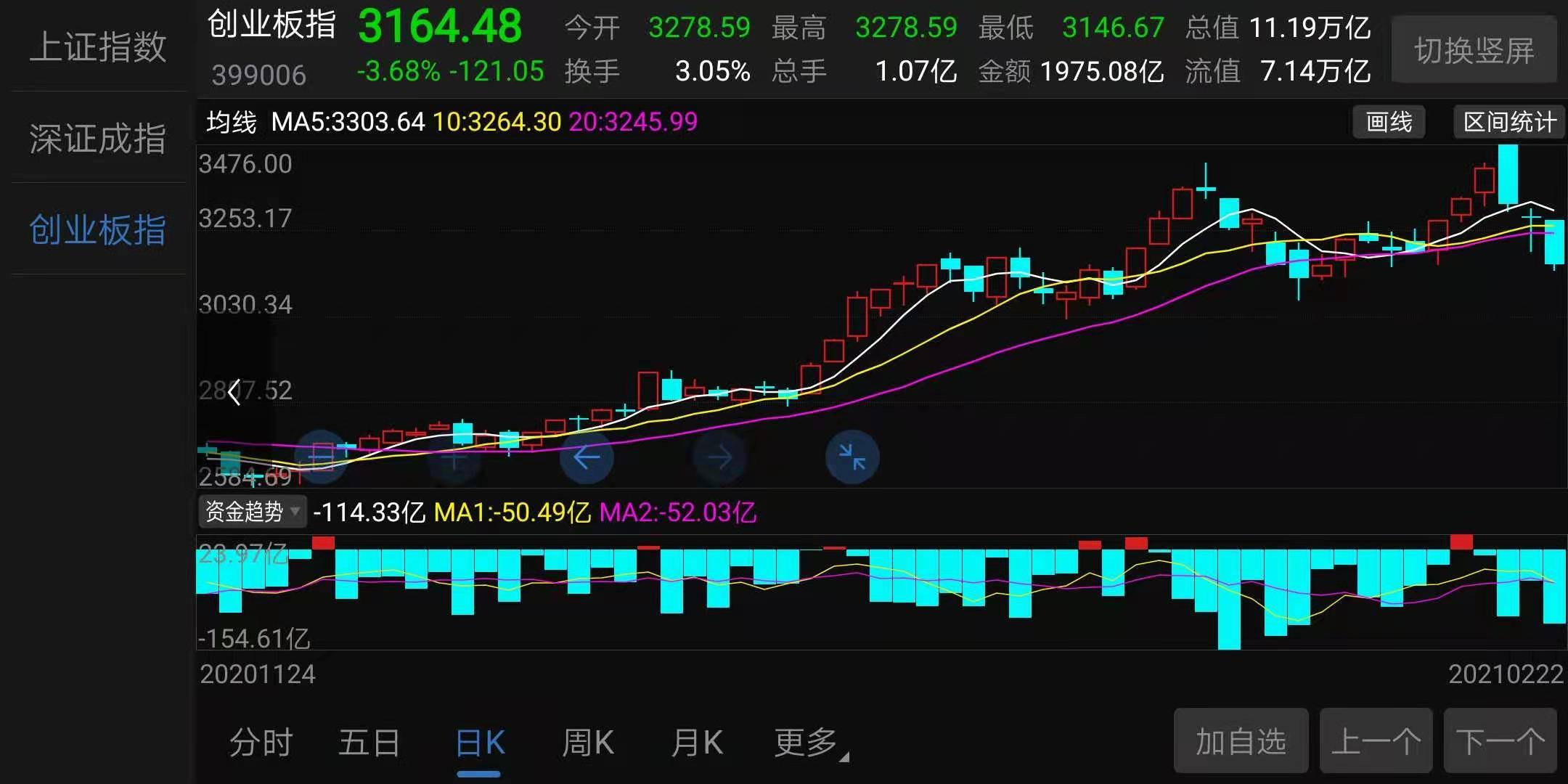Expand the 更多 period options
1568x784 pixels.
[x=810, y=743]
